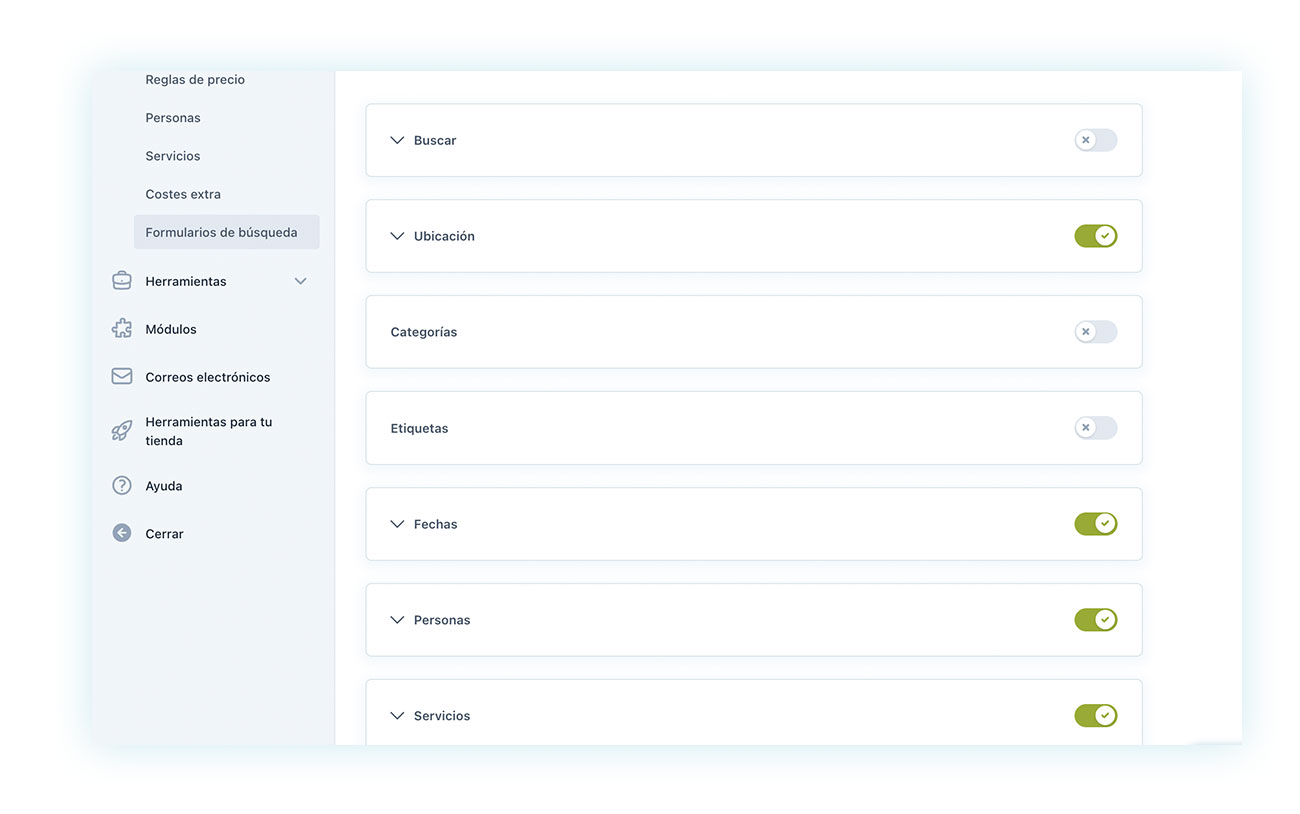Click the puzzle piece Módulos icon
Screen dimensions: 1300x814
pos(122,329)
